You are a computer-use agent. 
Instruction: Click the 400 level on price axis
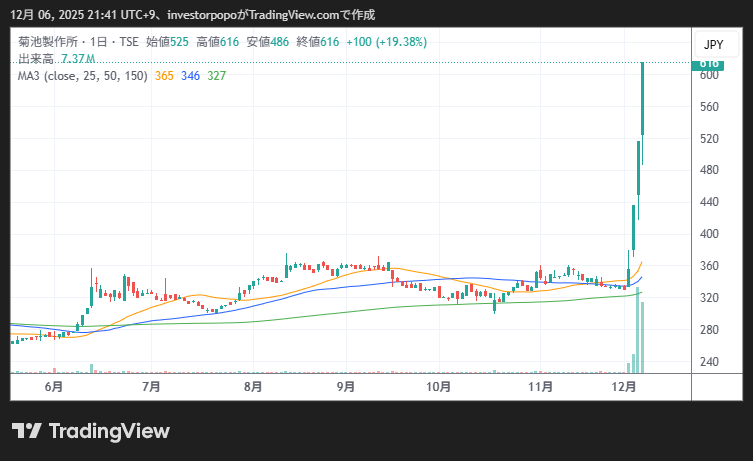[x=709, y=234]
